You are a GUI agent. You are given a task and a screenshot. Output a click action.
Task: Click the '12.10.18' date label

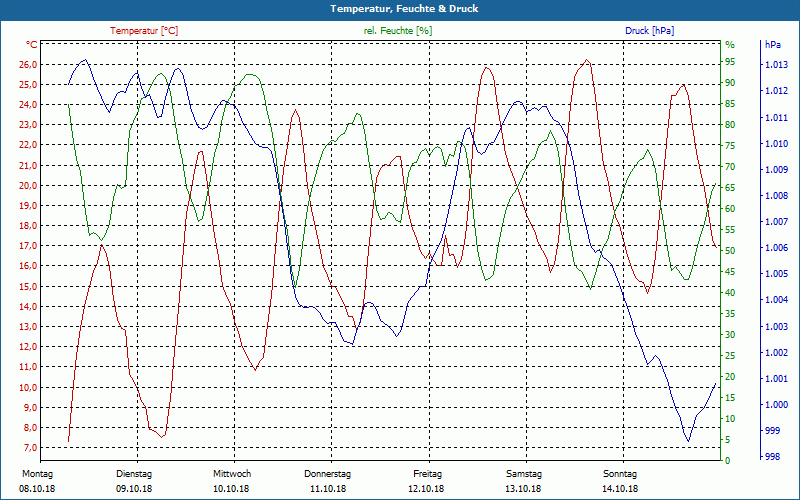tap(426, 489)
